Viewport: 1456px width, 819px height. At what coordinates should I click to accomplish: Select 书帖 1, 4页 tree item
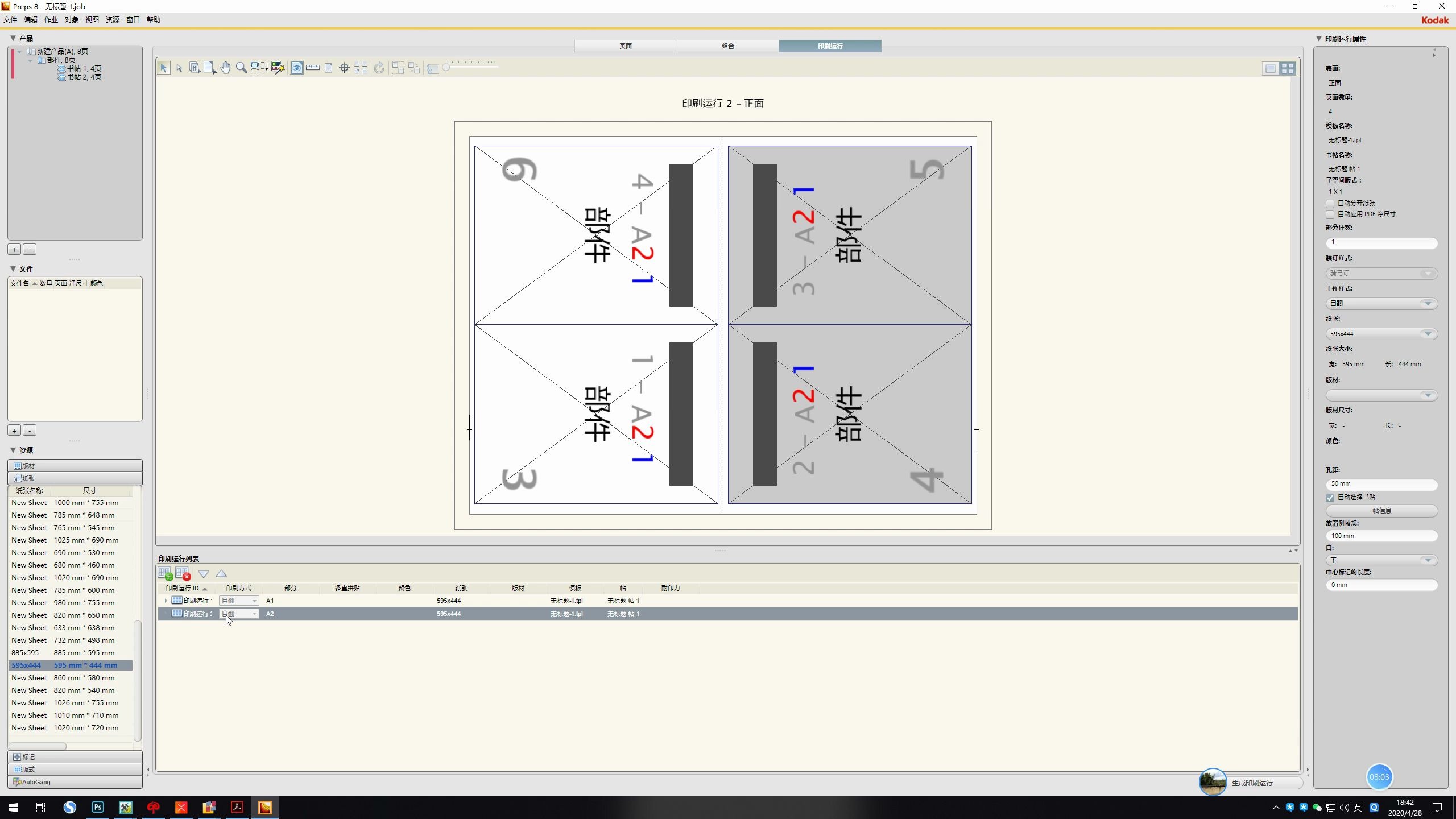(80, 68)
